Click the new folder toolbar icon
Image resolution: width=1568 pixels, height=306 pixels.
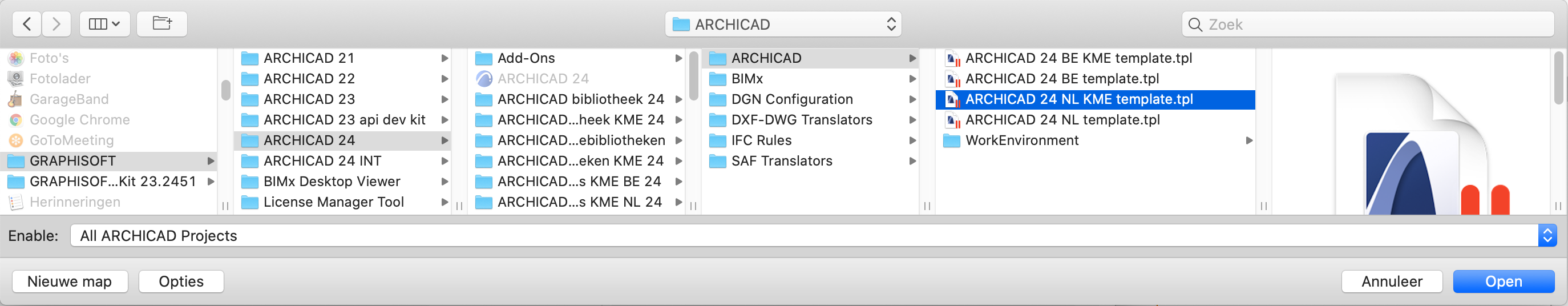coord(162,24)
